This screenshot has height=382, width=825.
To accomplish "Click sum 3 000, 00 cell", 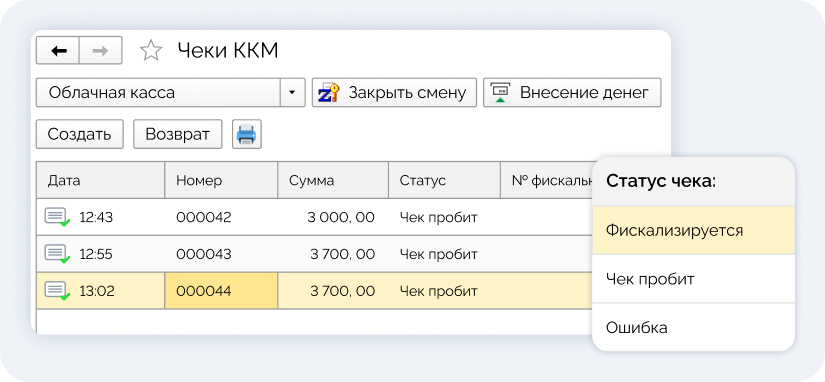I will (x=341, y=217).
